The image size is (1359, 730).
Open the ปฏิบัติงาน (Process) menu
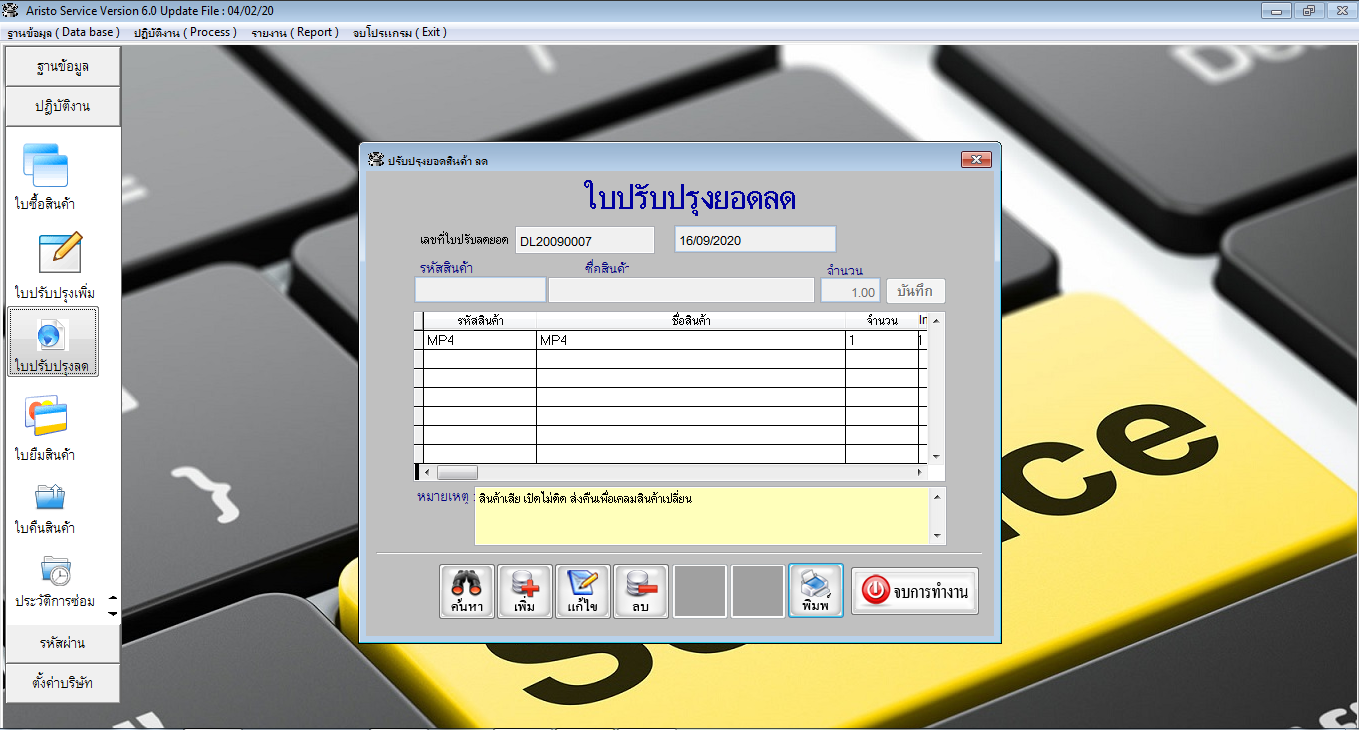pos(185,32)
